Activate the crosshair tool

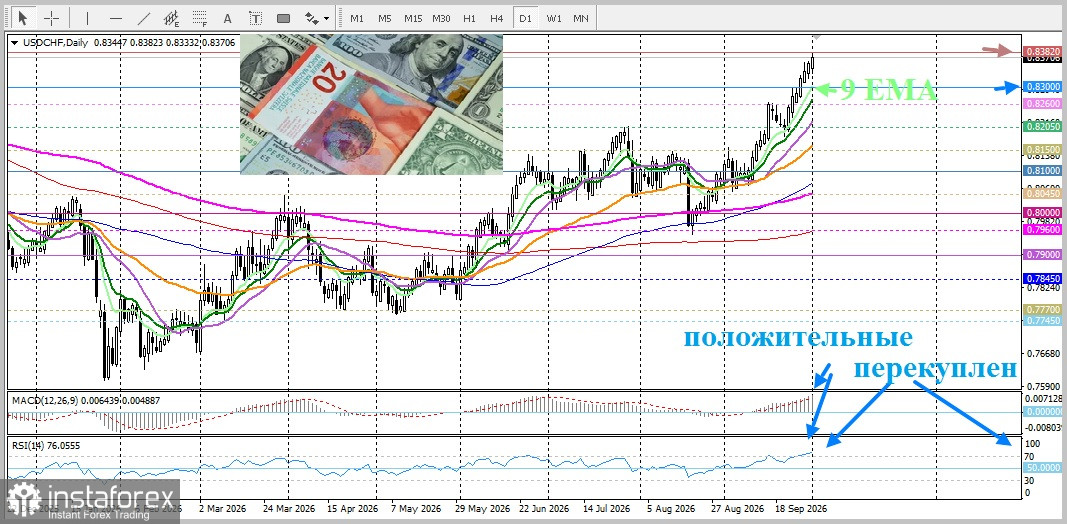[x=52, y=18]
